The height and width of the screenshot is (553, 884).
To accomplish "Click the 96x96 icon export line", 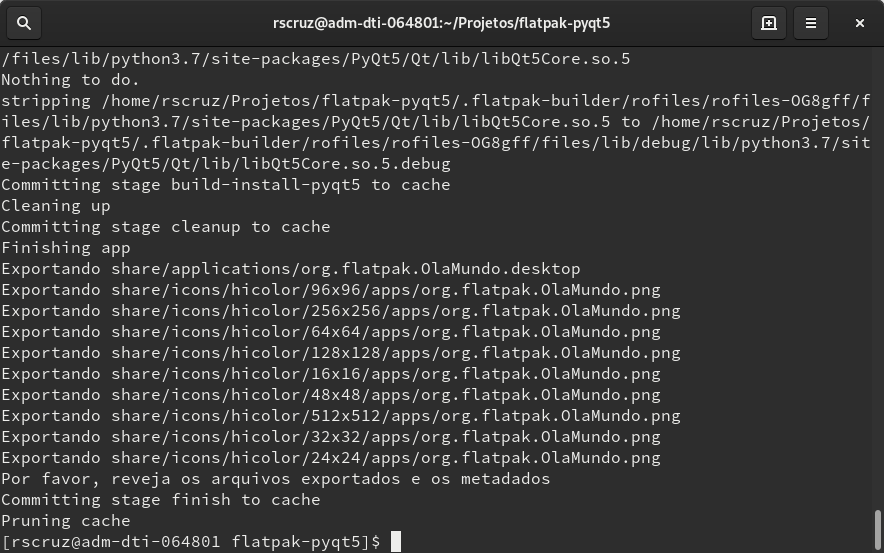I will (330, 290).
